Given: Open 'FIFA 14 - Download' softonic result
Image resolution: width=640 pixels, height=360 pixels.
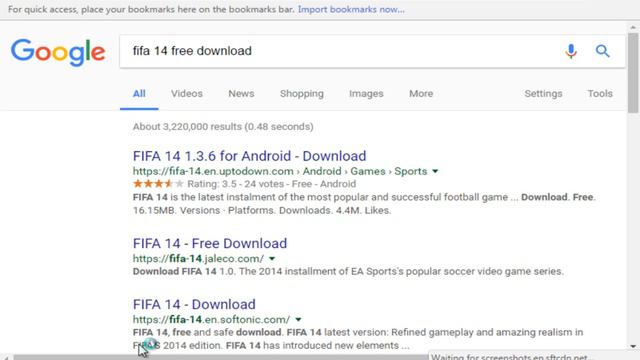Looking at the screenshot, I should tap(194, 304).
